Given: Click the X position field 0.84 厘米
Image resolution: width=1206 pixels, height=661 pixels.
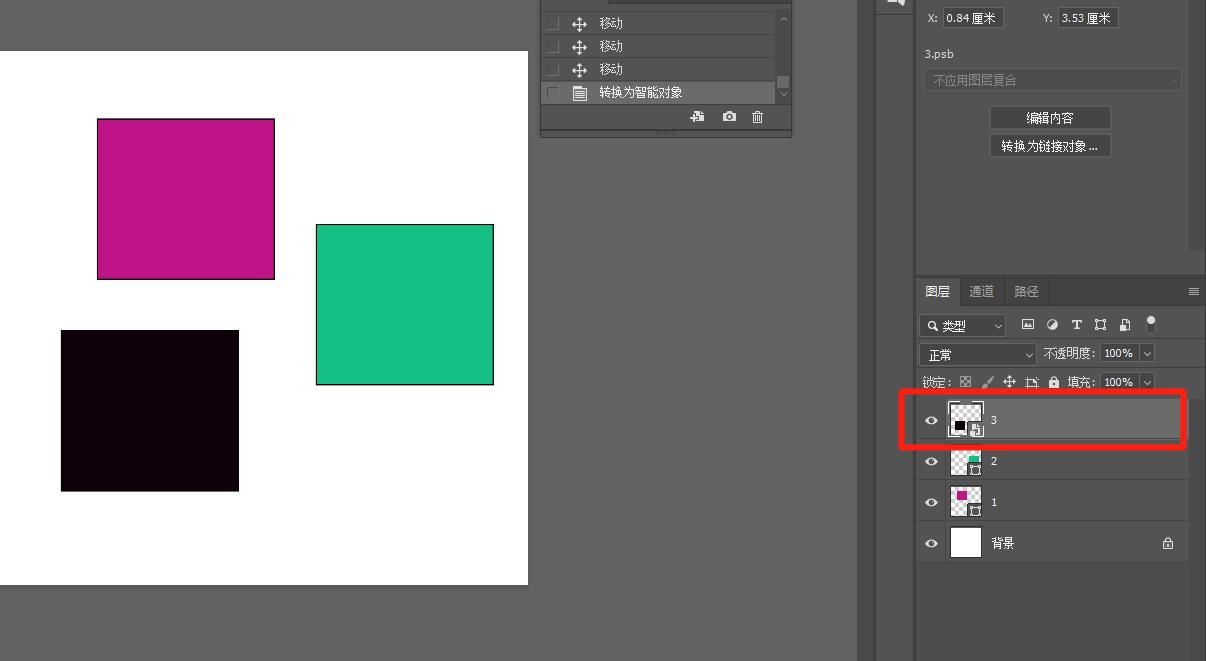Looking at the screenshot, I should point(973,18).
